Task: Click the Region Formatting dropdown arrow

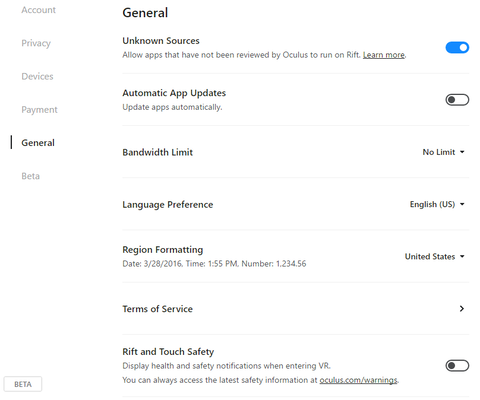Action: click(x=462, y=256)
